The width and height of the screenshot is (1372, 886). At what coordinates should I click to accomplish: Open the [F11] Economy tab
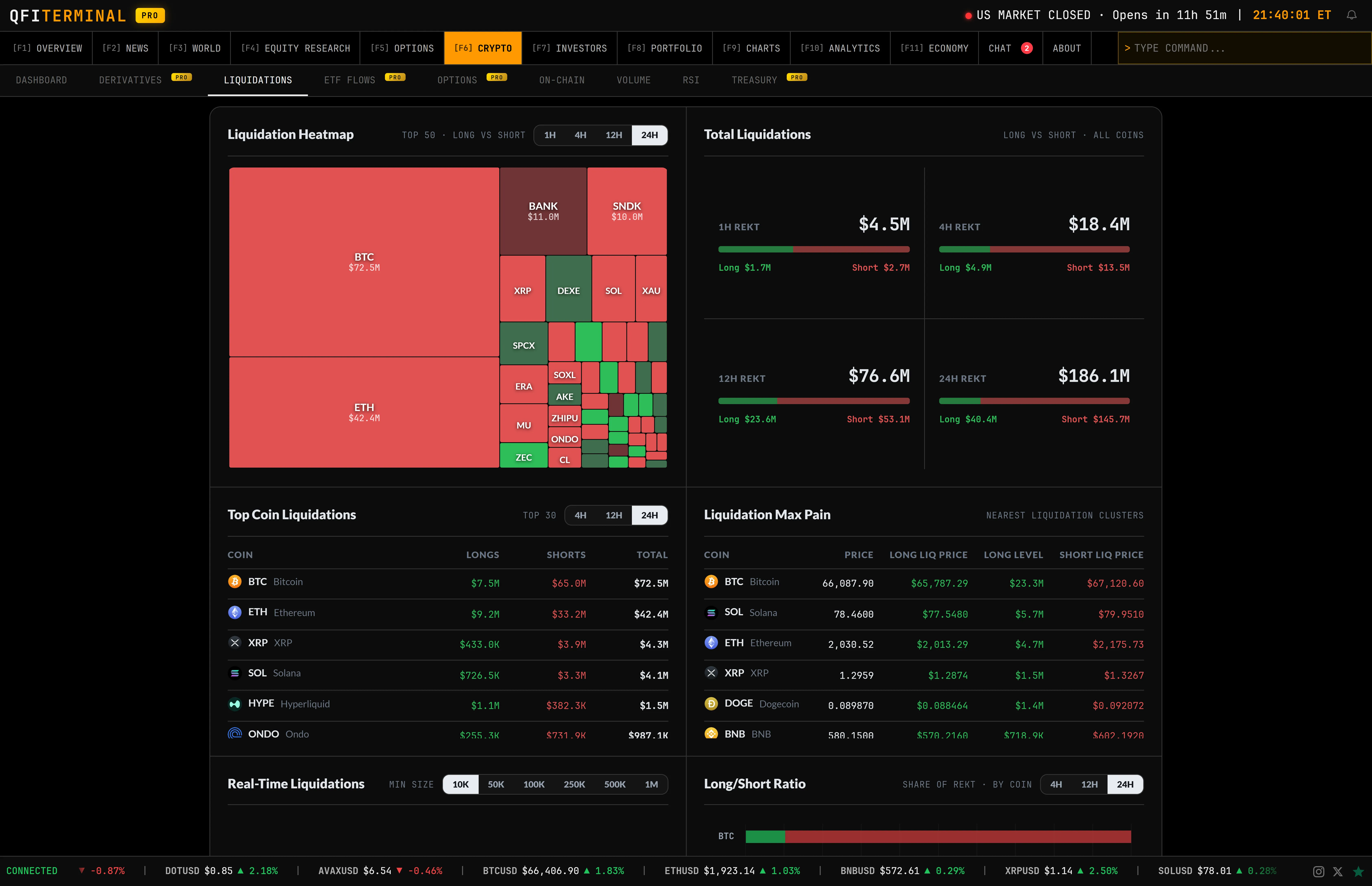934,48
